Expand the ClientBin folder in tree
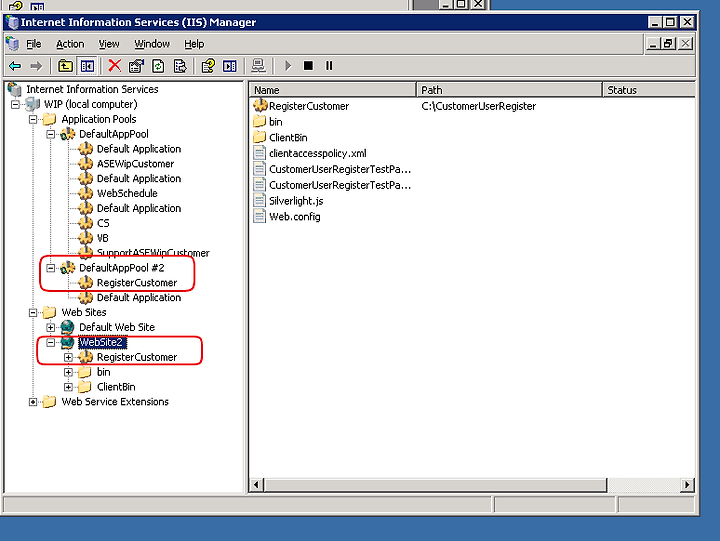 tap(68, 387)
